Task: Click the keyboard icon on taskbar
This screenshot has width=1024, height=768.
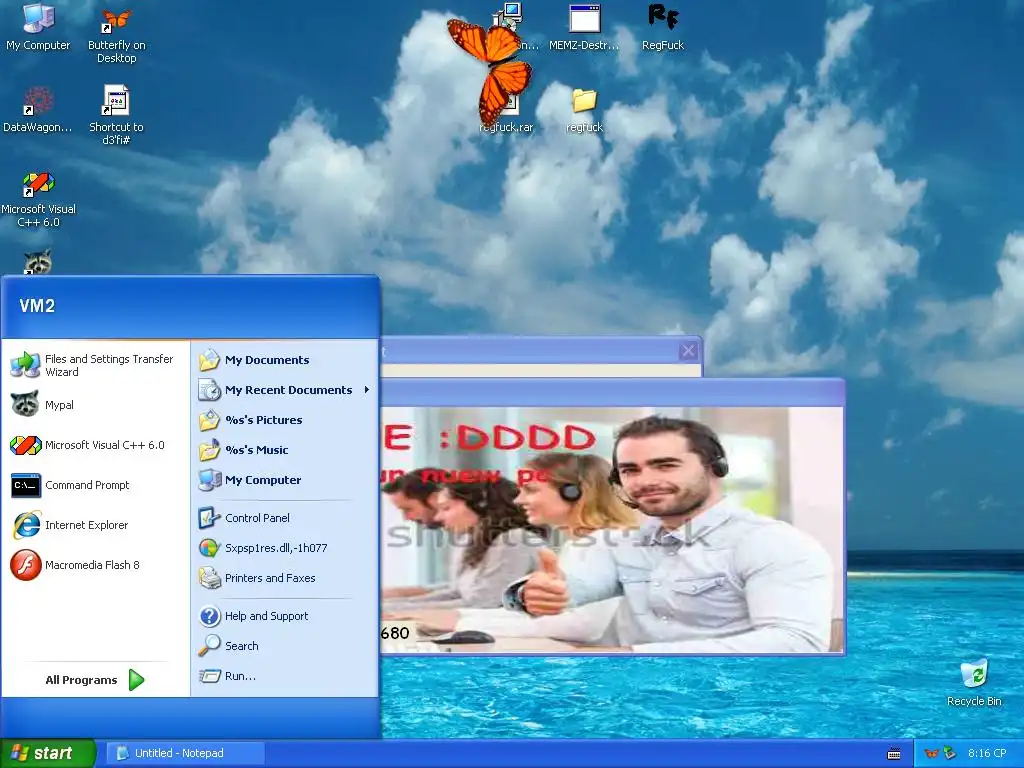Action: pyautogui.click(x=894, y=754)
